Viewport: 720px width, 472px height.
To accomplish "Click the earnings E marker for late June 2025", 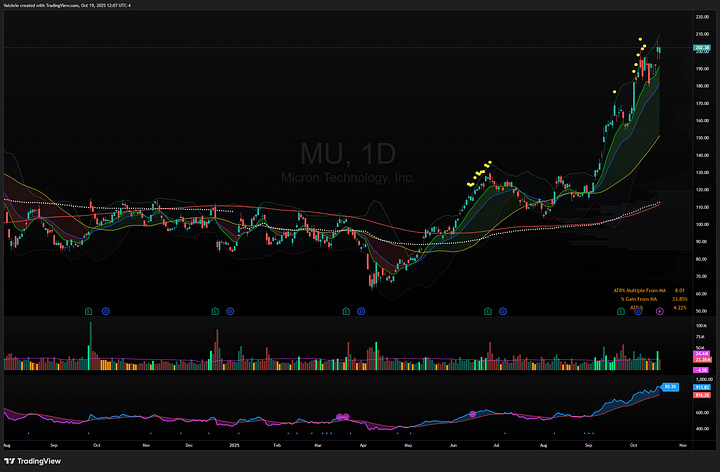I will point(488,311).
